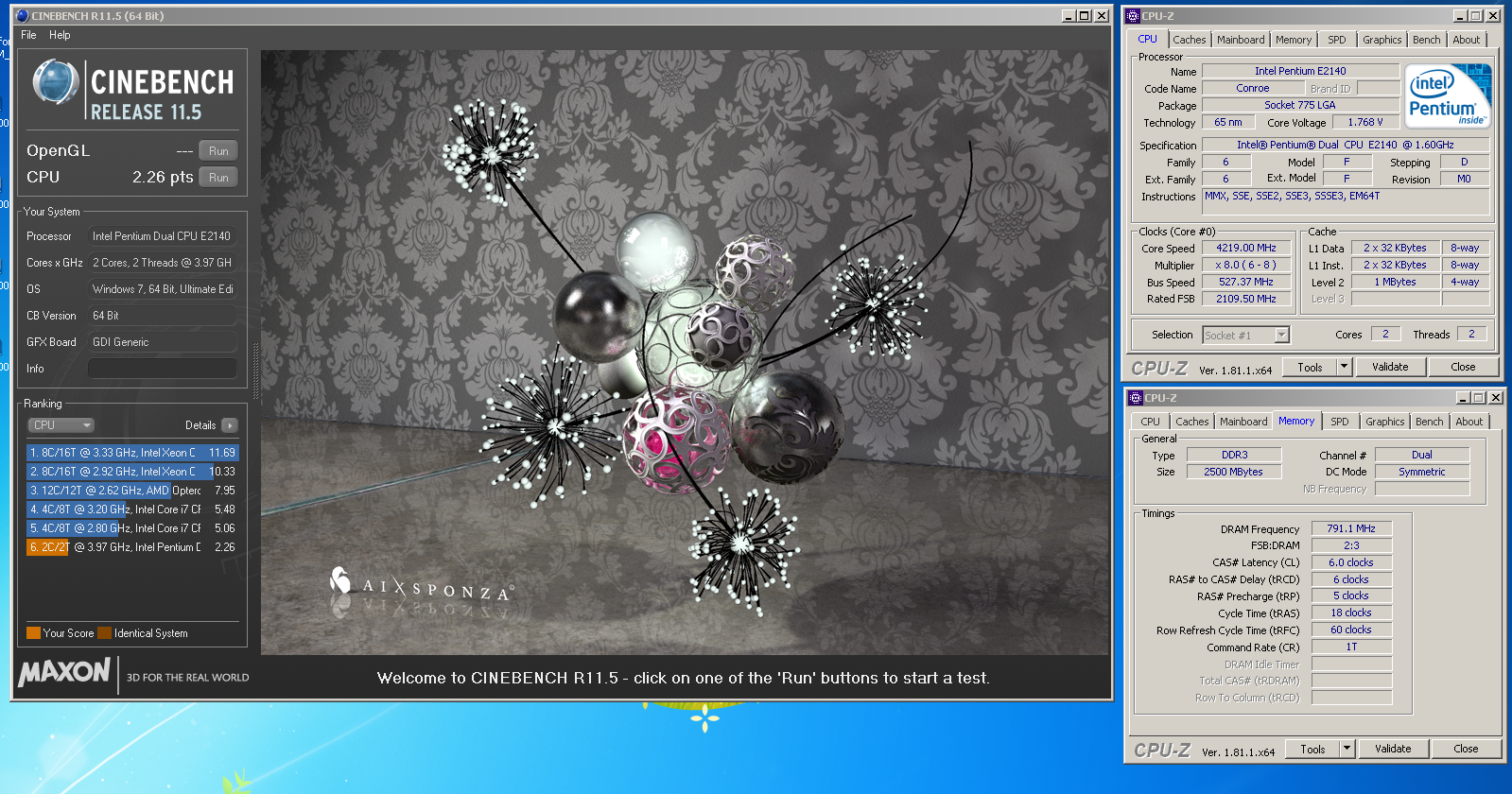Image resolution: width=1512 pixels, height=794 pixels.
Task: Click the Intel Pentium inside logo in CPU-Z
Action: coord(1448,96)
